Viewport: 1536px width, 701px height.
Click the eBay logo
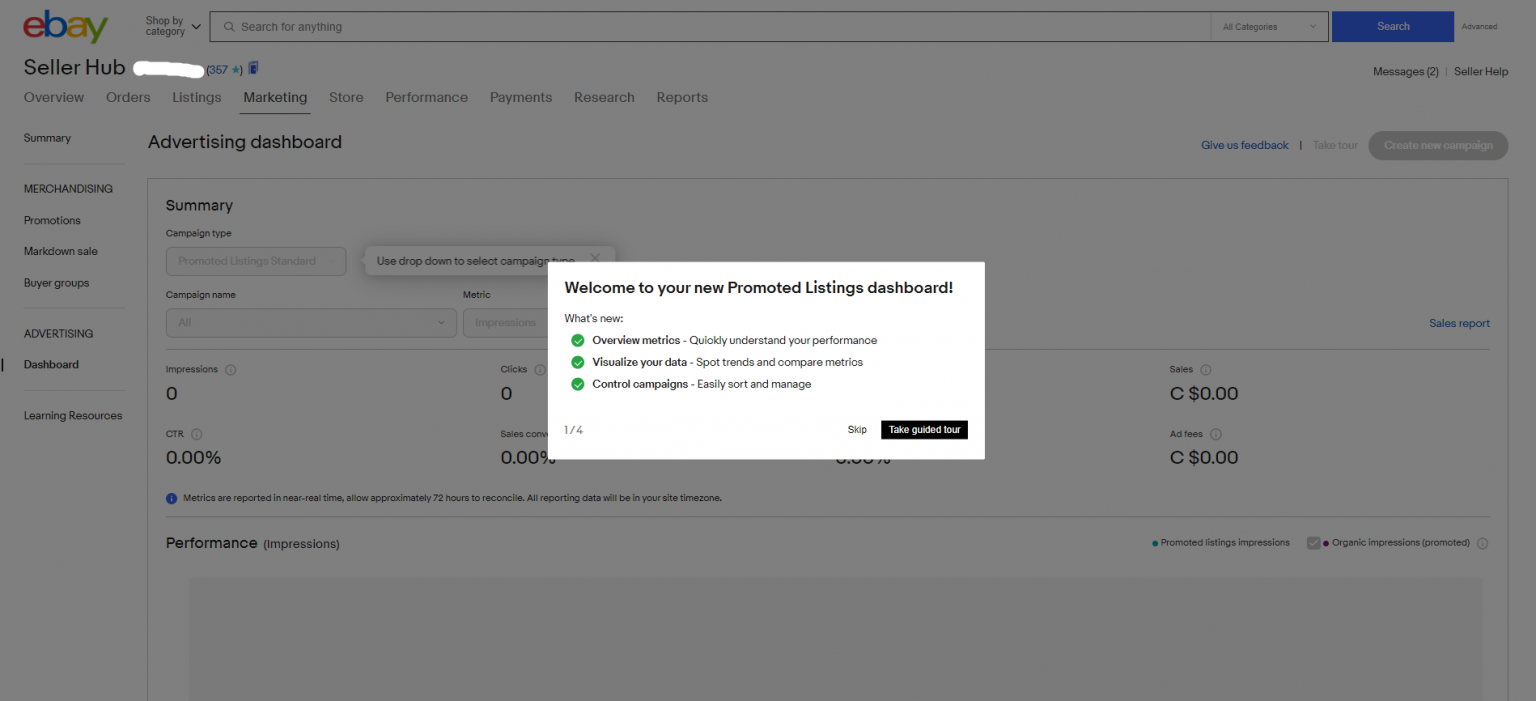[x=65, y=26]
